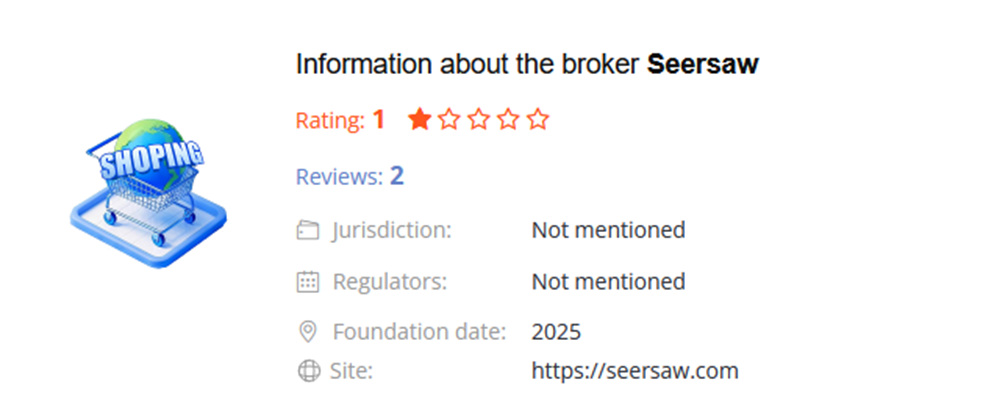Click the broker name Seersaw in heading
Image resolution: width=1008 pixels, height=413 pixels.
pos(703,65)
